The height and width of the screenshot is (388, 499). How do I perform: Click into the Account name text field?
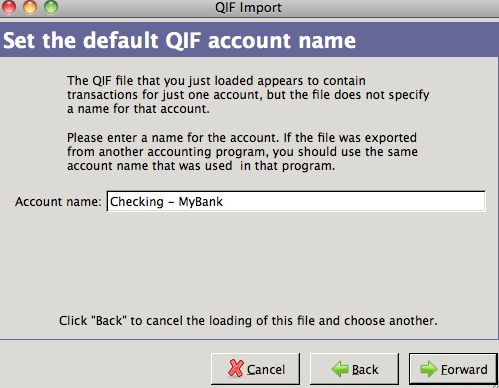(296, 201)
